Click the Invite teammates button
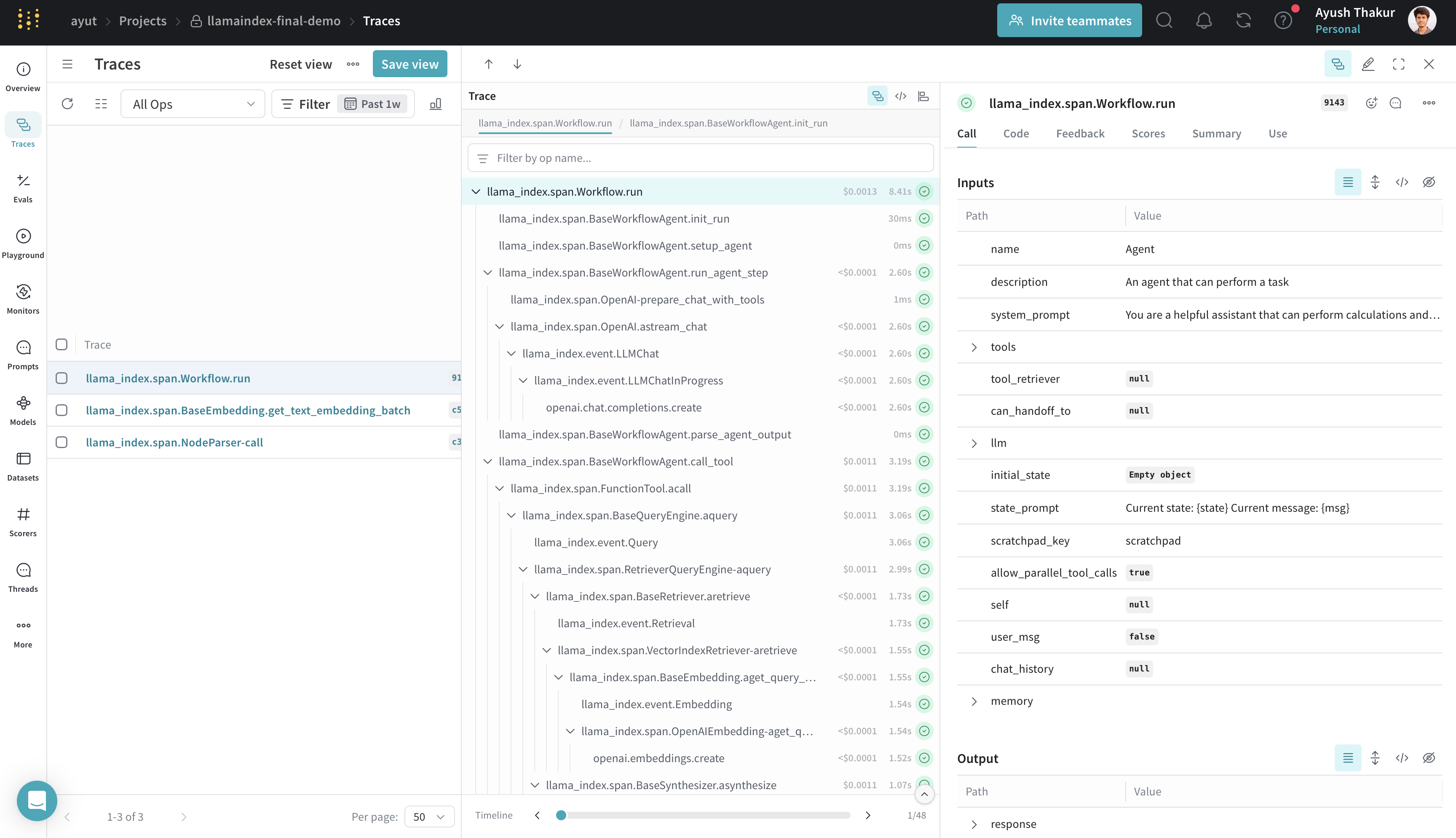 point(1069,21)
